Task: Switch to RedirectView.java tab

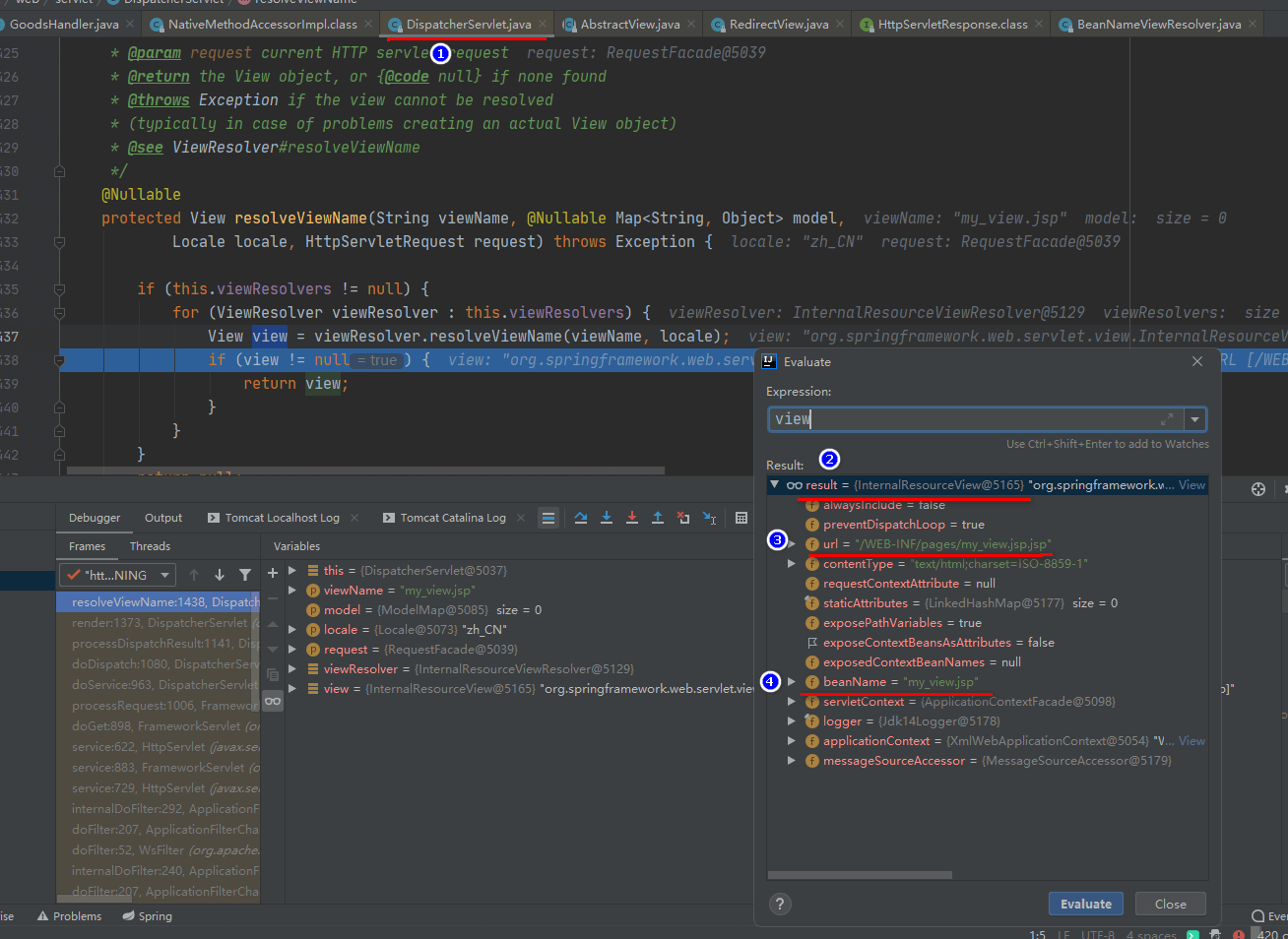Action: tap(779, 24)
